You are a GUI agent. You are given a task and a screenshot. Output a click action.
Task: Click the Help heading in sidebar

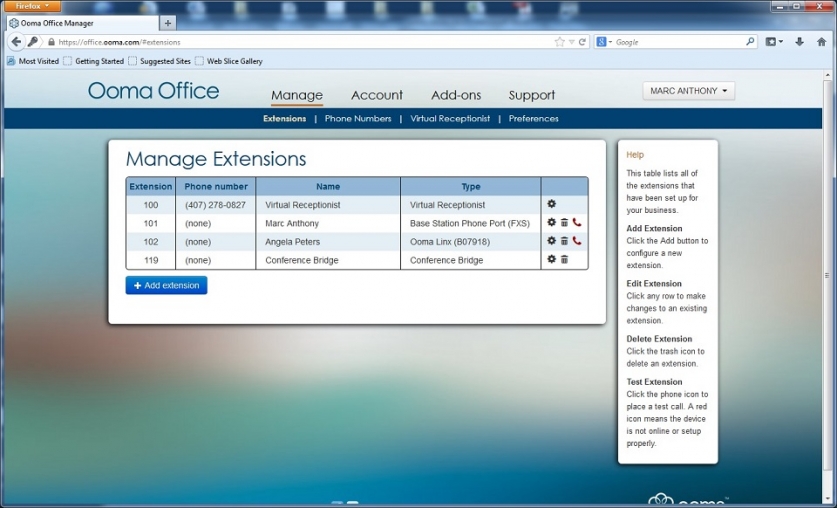point(635,155)
